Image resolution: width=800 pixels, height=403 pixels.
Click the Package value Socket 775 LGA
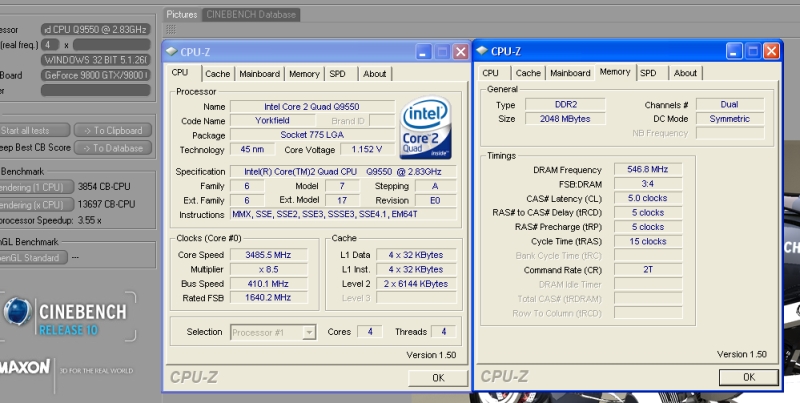coord(312,135)
